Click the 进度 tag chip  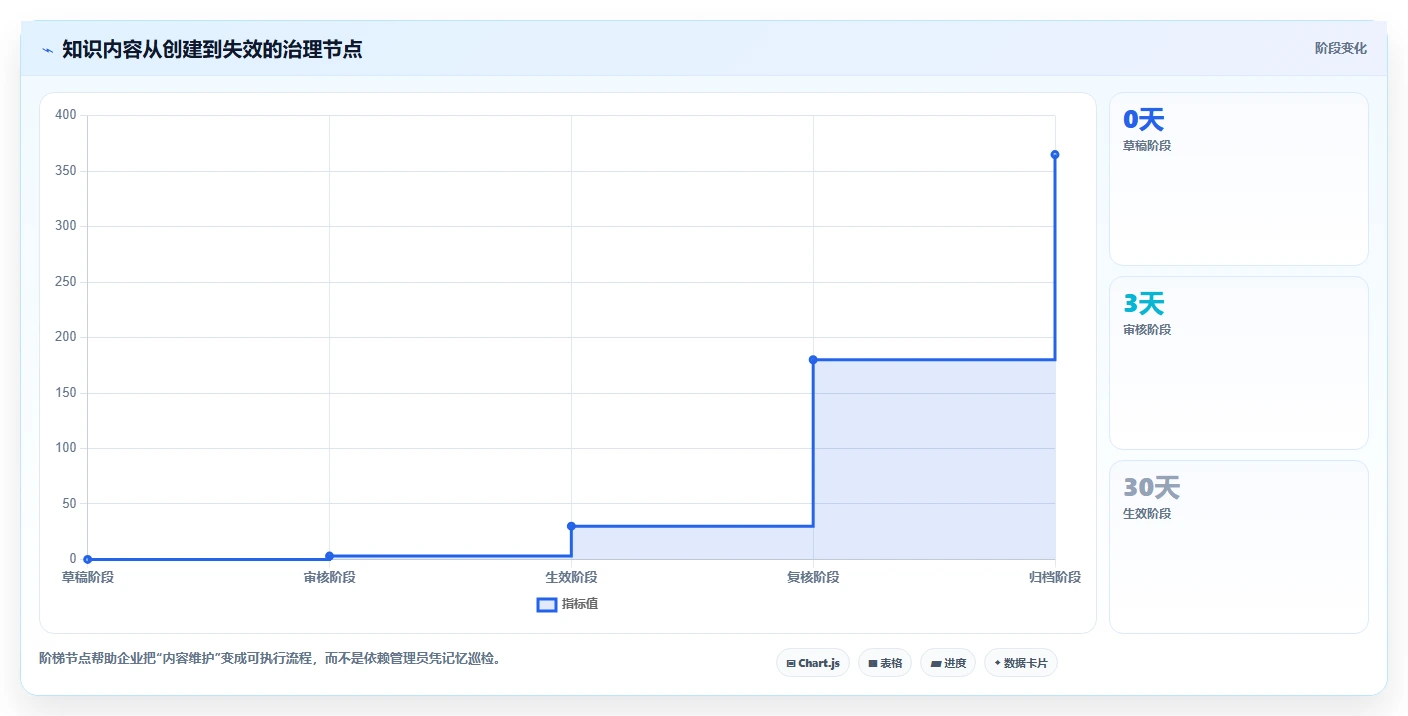click(948, 663)
